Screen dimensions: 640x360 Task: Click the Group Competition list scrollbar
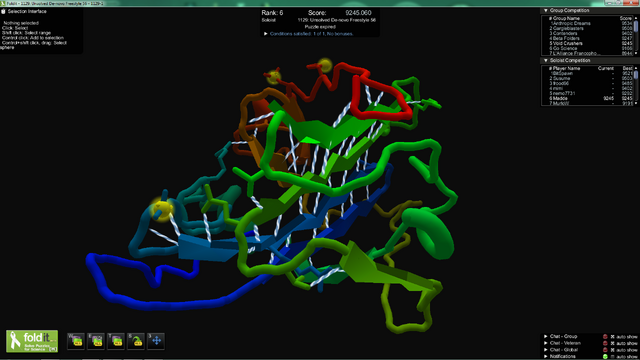point(636,36)
